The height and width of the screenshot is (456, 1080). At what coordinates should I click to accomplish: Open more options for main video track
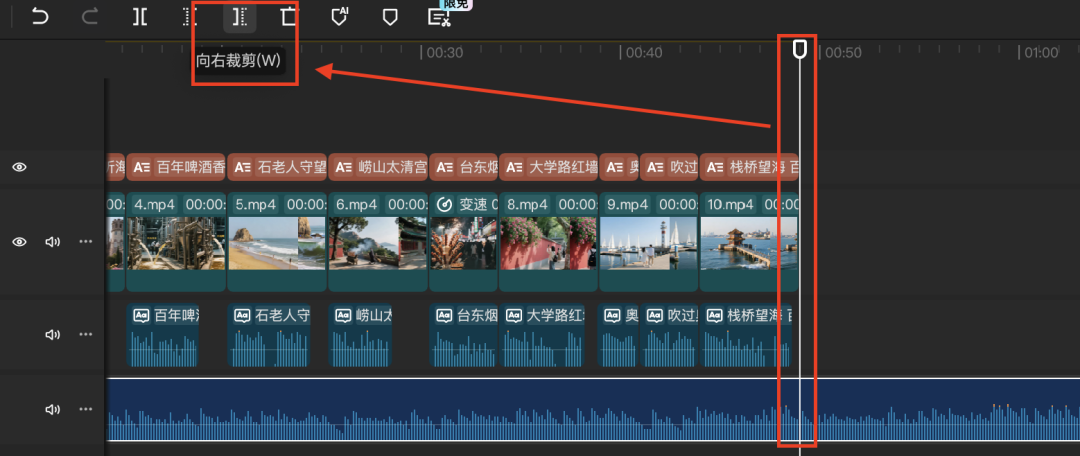86,242
